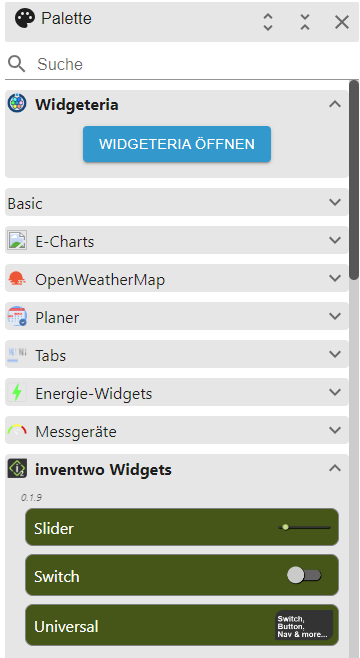Expand all palette groups icon

click(x=268, y=22)
